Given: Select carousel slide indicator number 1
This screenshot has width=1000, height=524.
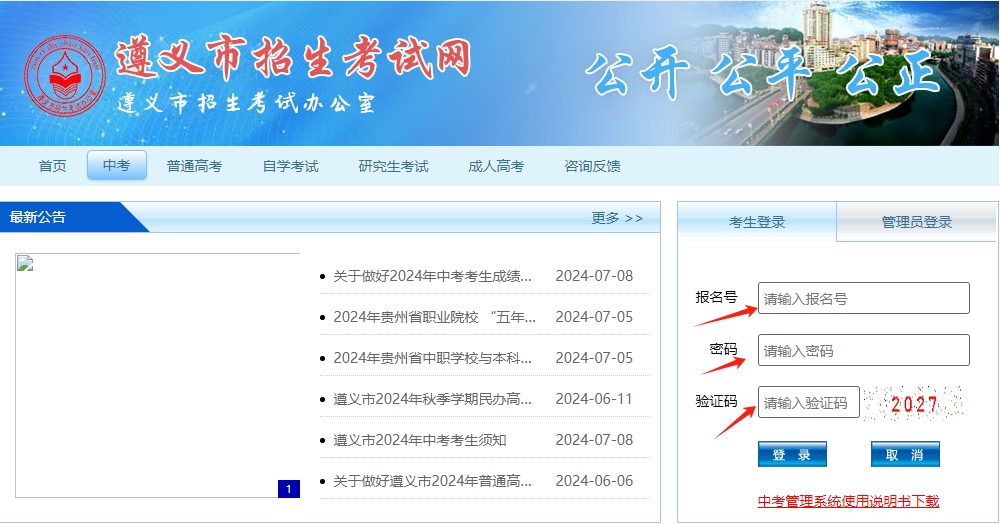Looking at the screenshot, I should coord(288,489).
